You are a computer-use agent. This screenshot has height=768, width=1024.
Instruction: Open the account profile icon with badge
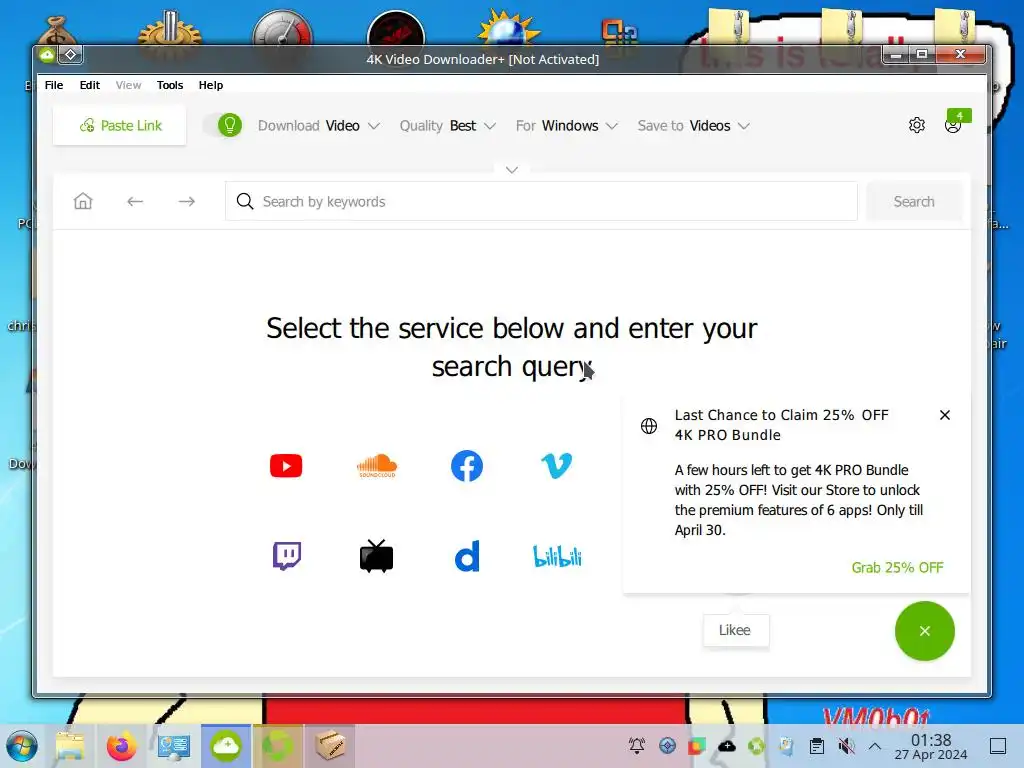954,124
